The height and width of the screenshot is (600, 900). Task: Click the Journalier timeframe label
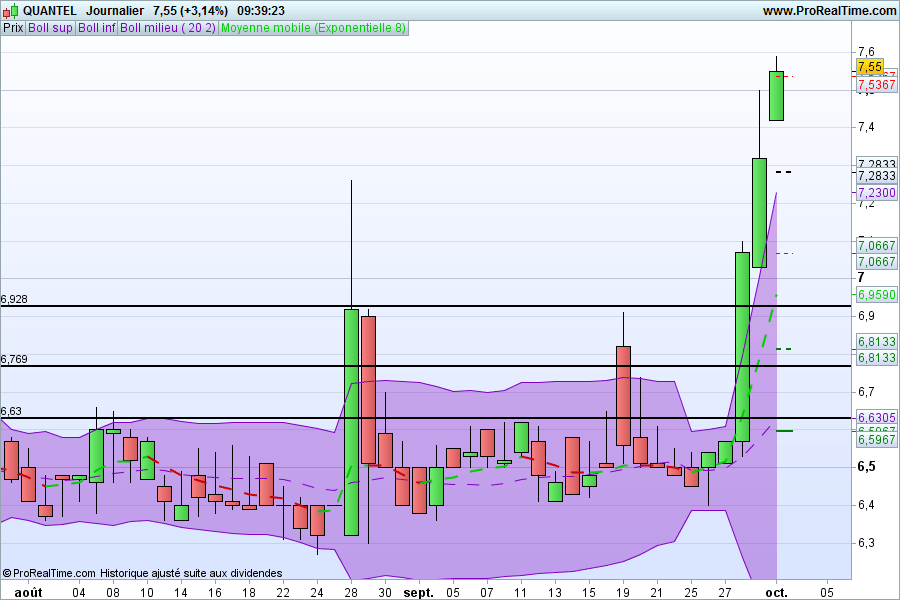click(115, 11)
